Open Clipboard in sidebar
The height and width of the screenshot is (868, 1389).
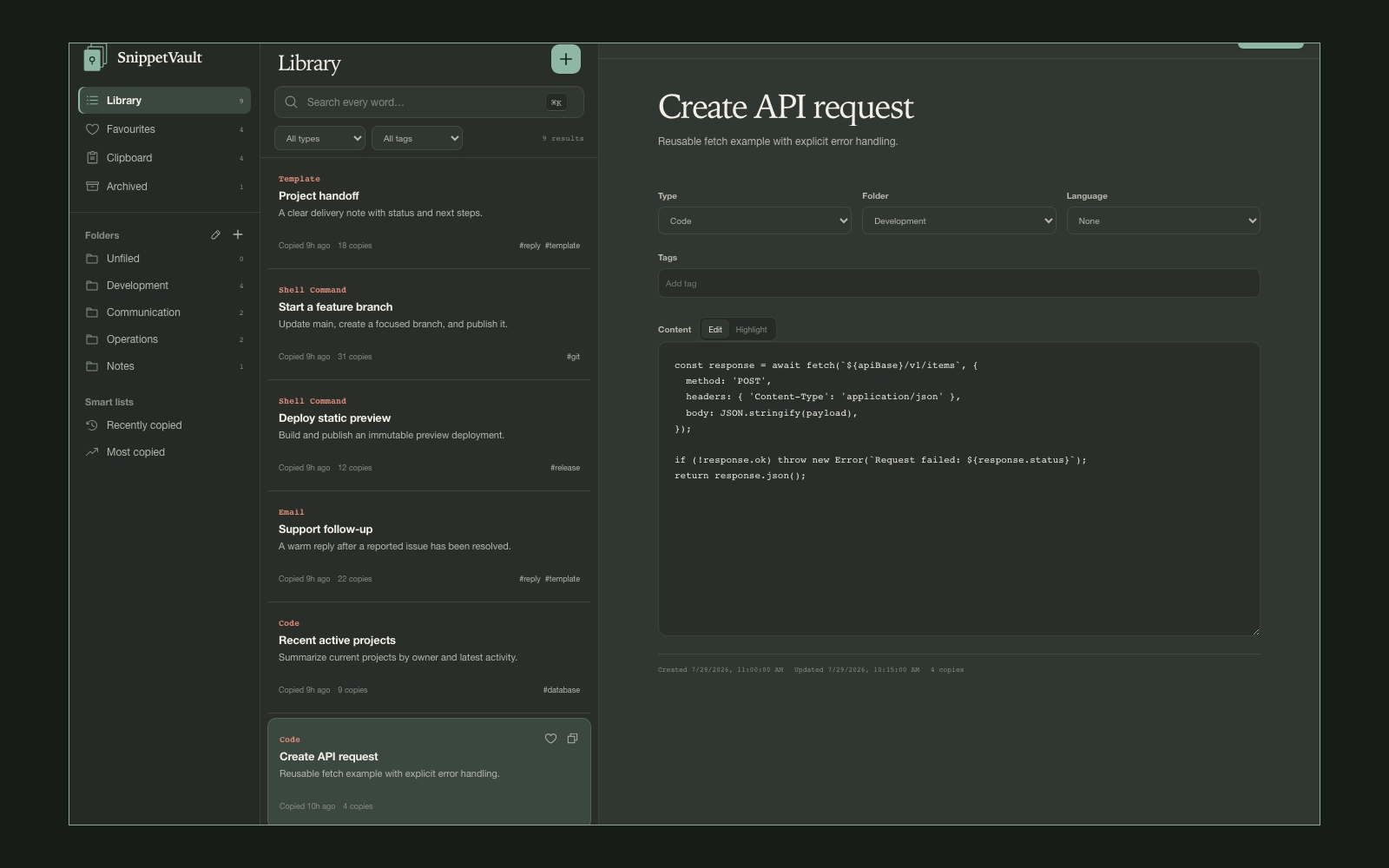(164, 158)
